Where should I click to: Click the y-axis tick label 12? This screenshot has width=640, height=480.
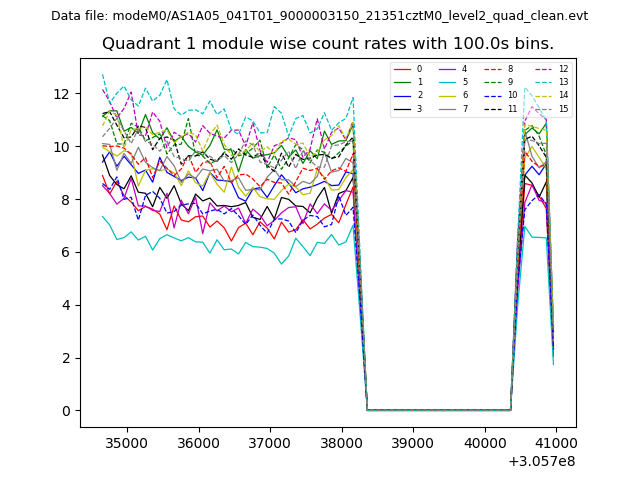pyautogui.click(x=61, y=94)
